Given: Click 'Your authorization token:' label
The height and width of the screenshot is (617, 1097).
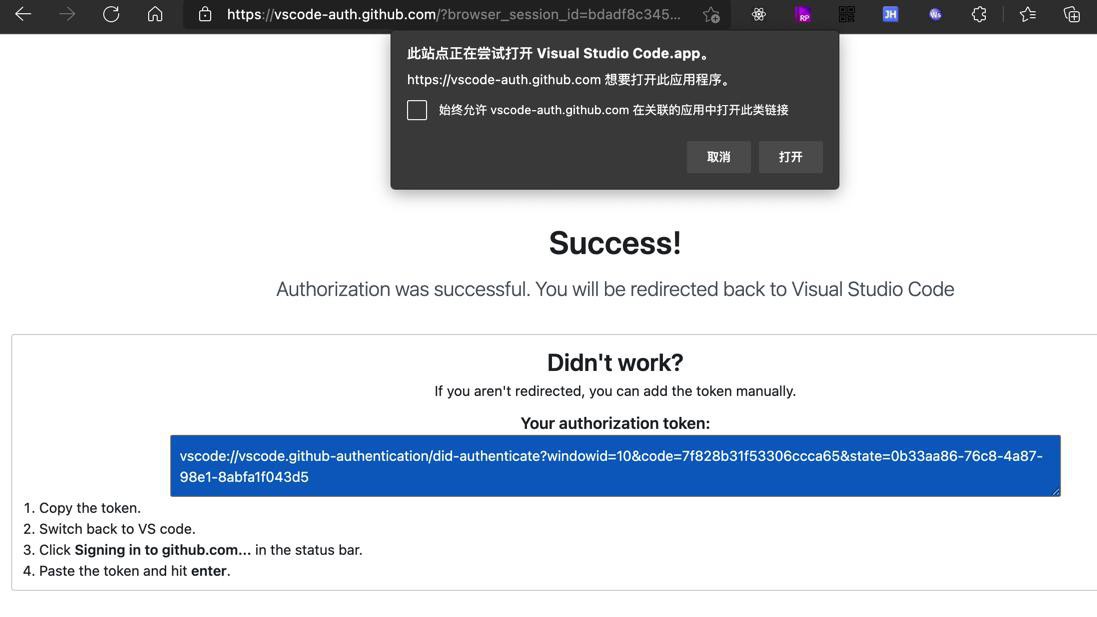Looking at the screenshot, I should coord(615,423).
